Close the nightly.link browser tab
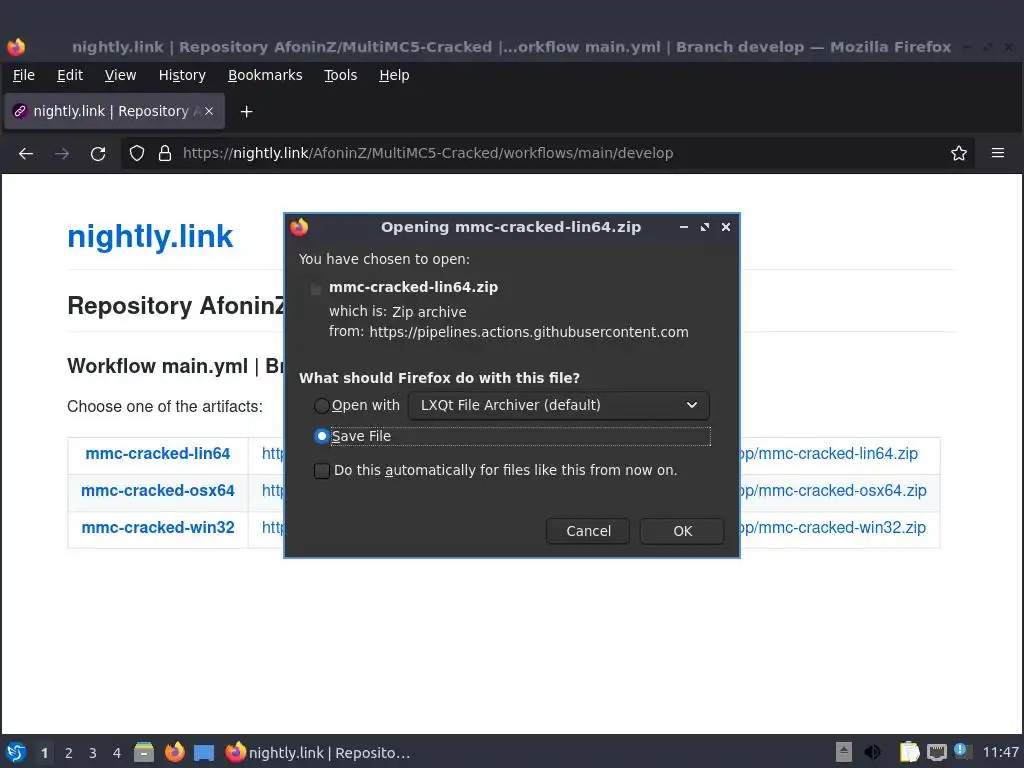 (x=209, y=111)
